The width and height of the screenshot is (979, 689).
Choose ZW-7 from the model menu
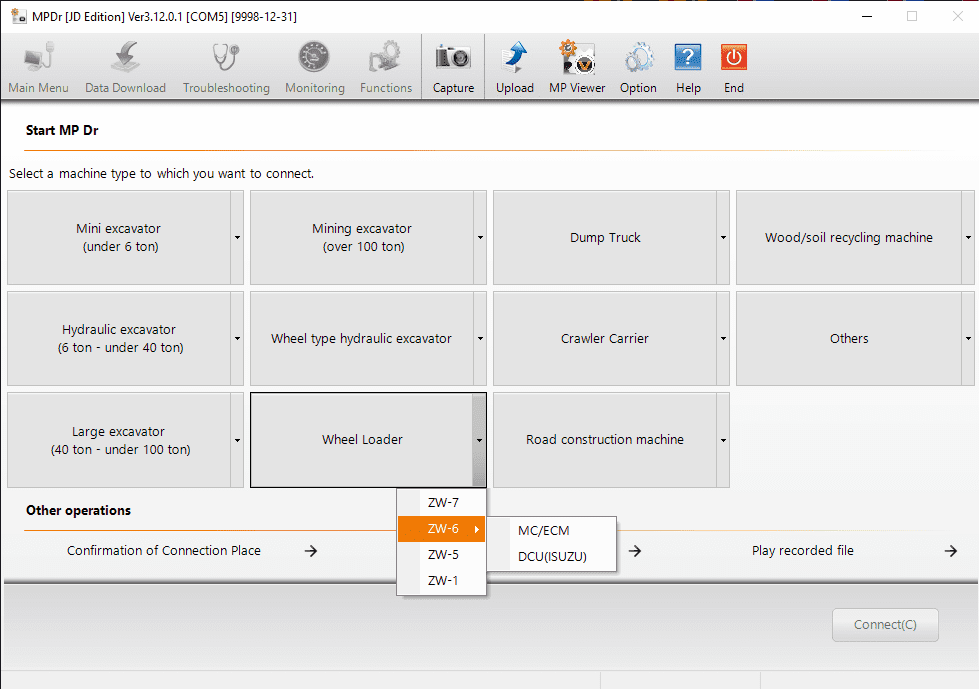click(x=442, y=503)
